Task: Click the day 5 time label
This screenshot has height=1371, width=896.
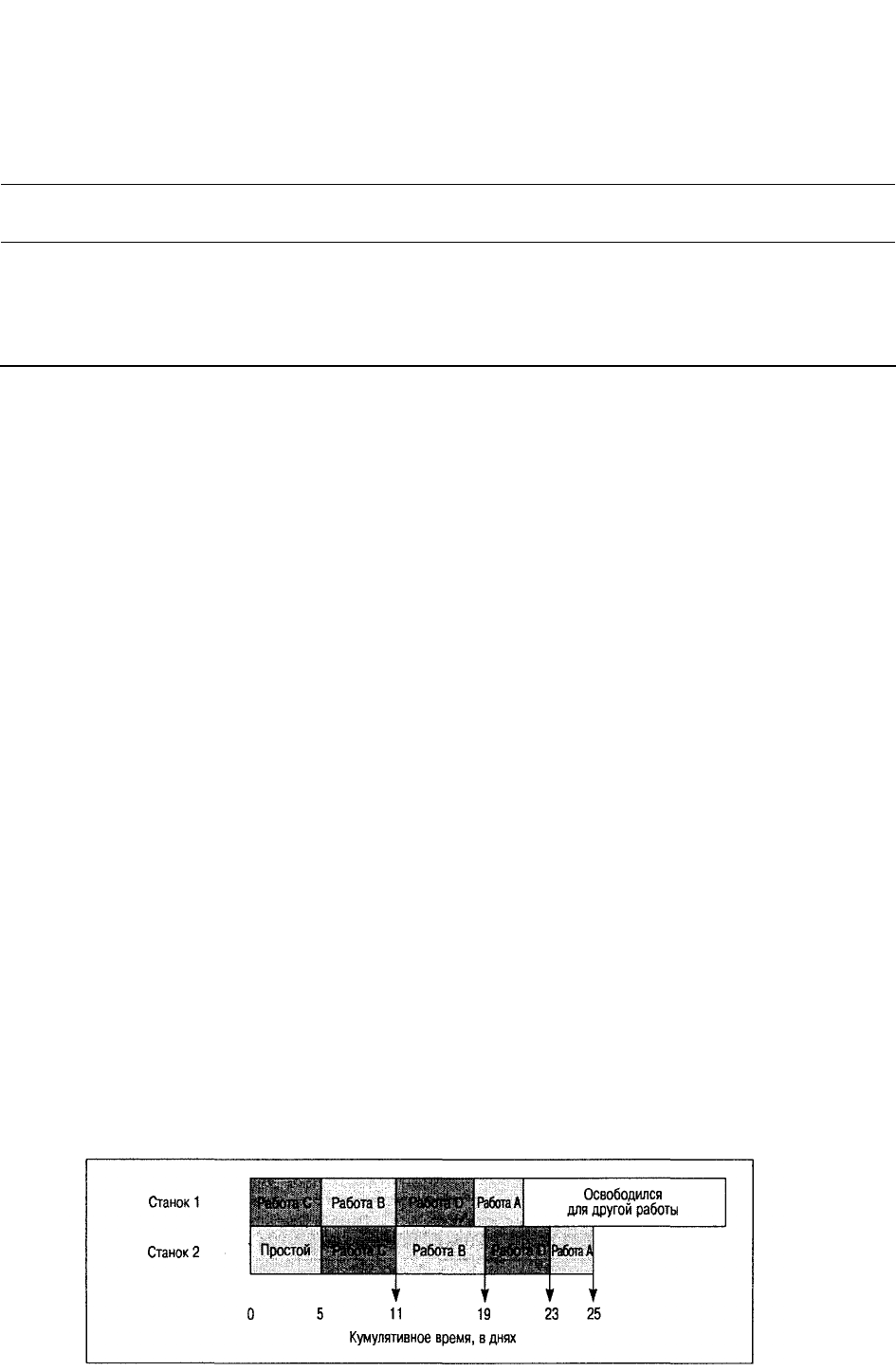Action: tap(320, 1314)
